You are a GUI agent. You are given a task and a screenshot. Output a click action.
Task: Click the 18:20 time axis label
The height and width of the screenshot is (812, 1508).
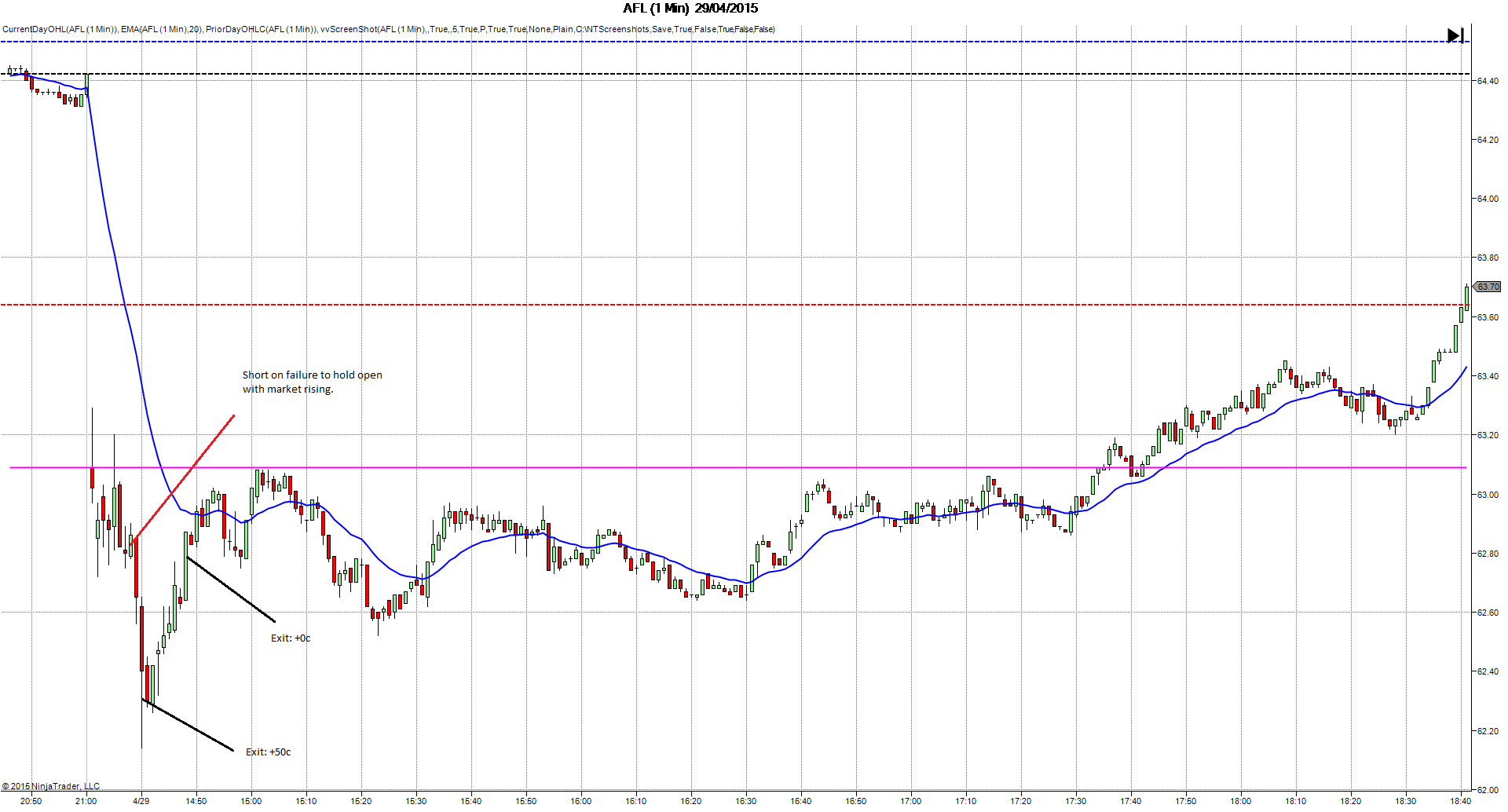[1351, 801]
